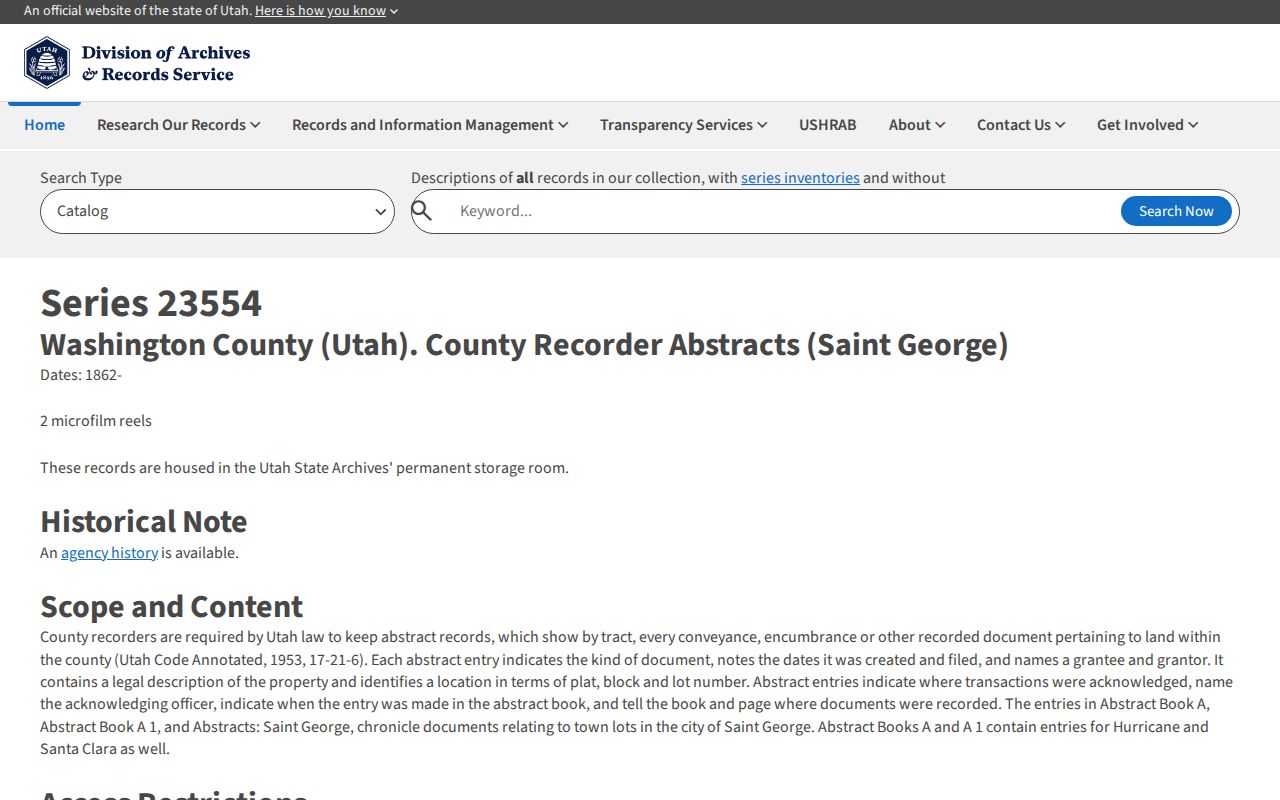Viewport: 1280px width, 800px height.
Task: Open the USHRAB menu item
Action: point(828,125)
